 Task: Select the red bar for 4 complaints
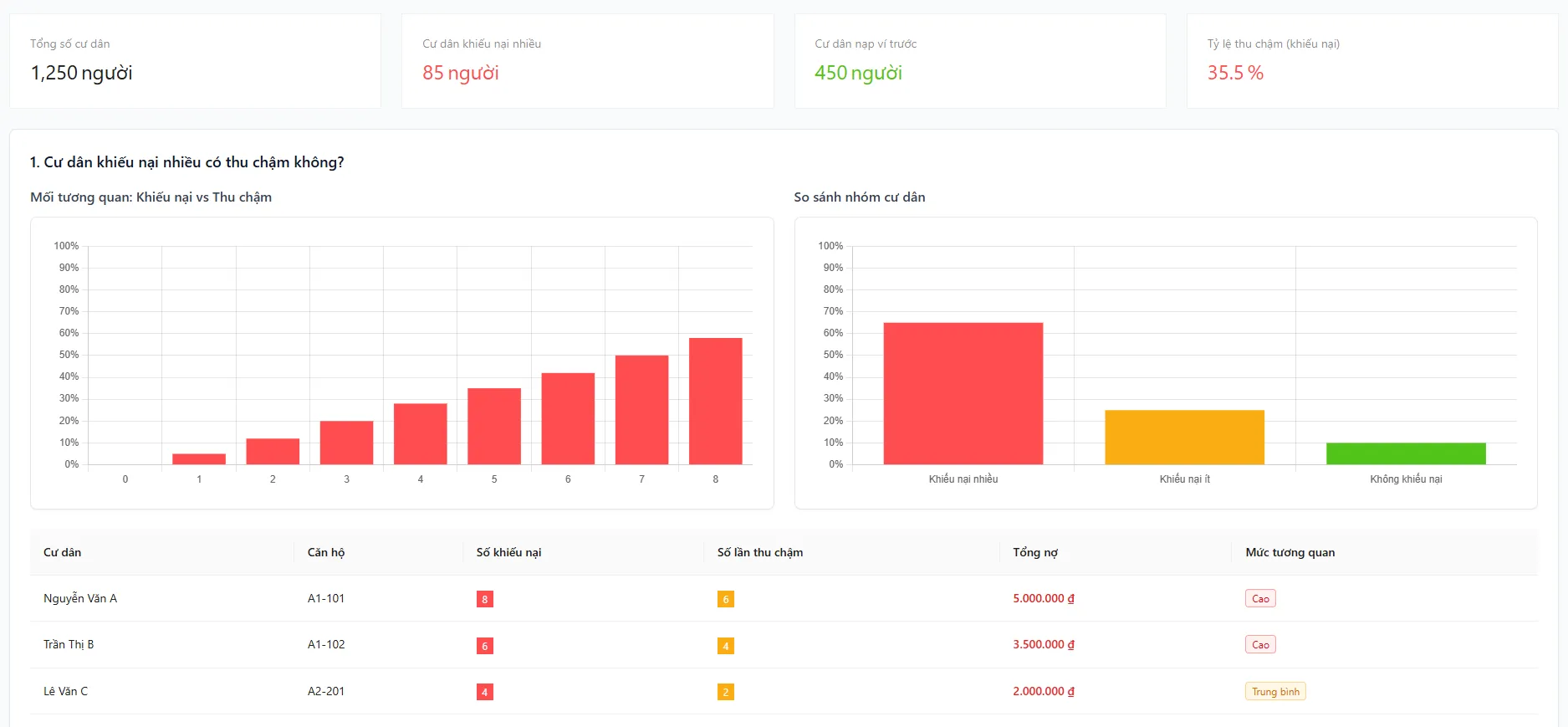(x=421, y=433)
